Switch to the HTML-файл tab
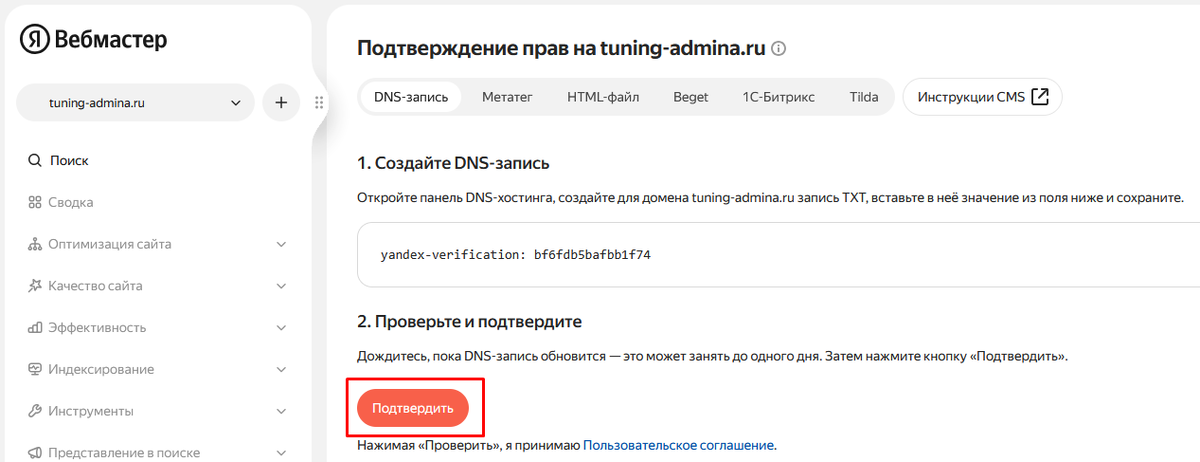The width and height of the screenshot is (1200, 462). pyautogui.click(x=603, y=97)
